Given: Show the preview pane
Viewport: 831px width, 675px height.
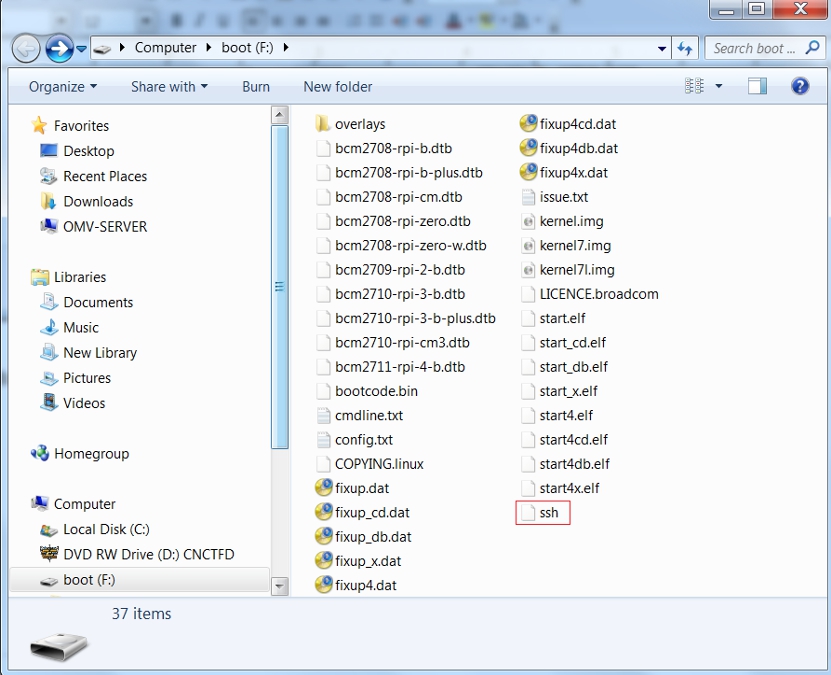Looking at the screenshot, I should pyautogui.click(x=757, y=87).
